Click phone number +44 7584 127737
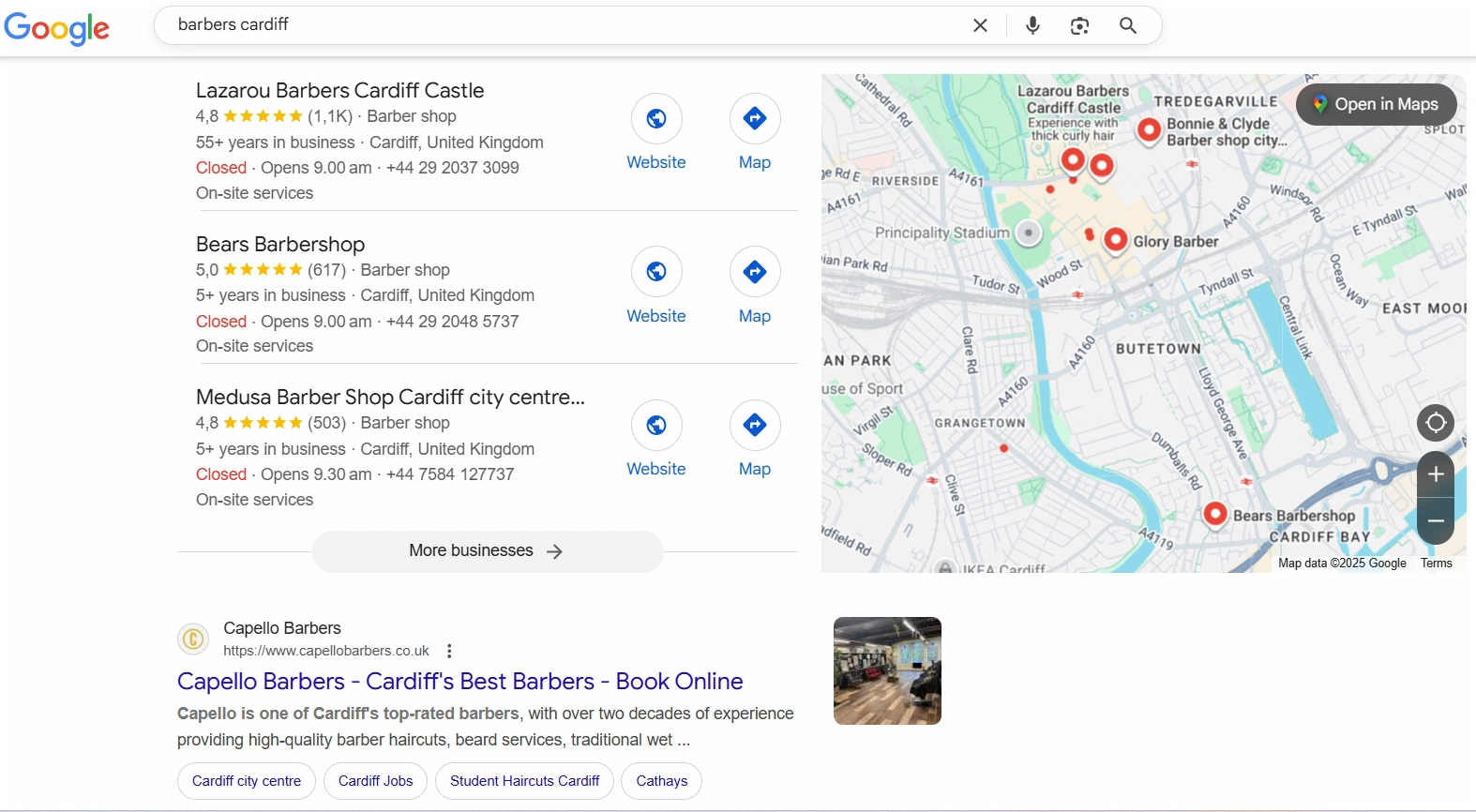 tap(450, 474)
